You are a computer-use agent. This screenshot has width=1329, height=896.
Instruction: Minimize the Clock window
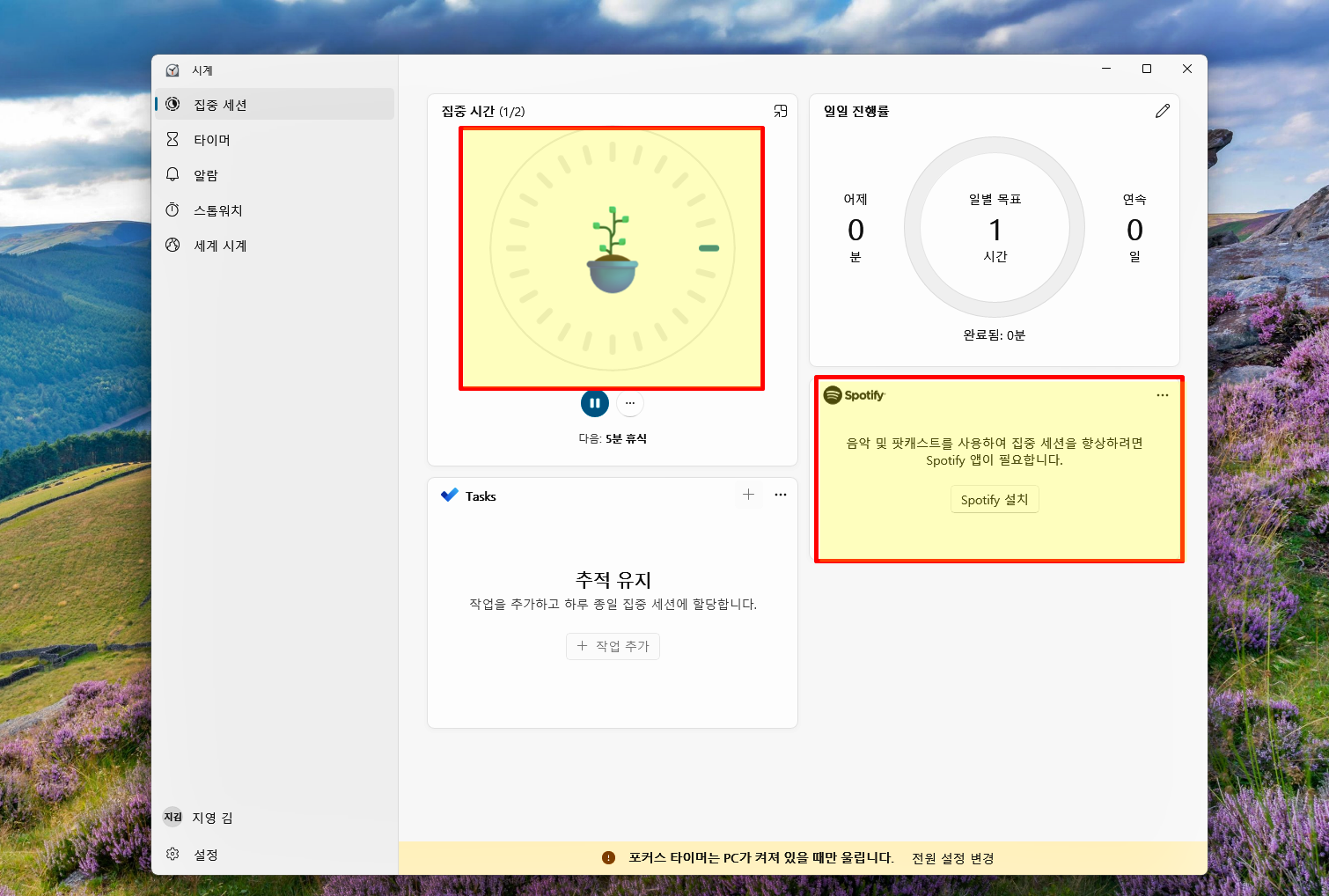[x=1106, y=69]
